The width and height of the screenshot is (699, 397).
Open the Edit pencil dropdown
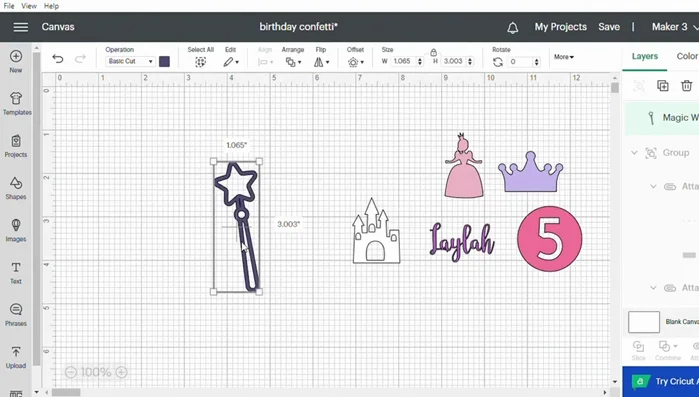coord(231,62)
